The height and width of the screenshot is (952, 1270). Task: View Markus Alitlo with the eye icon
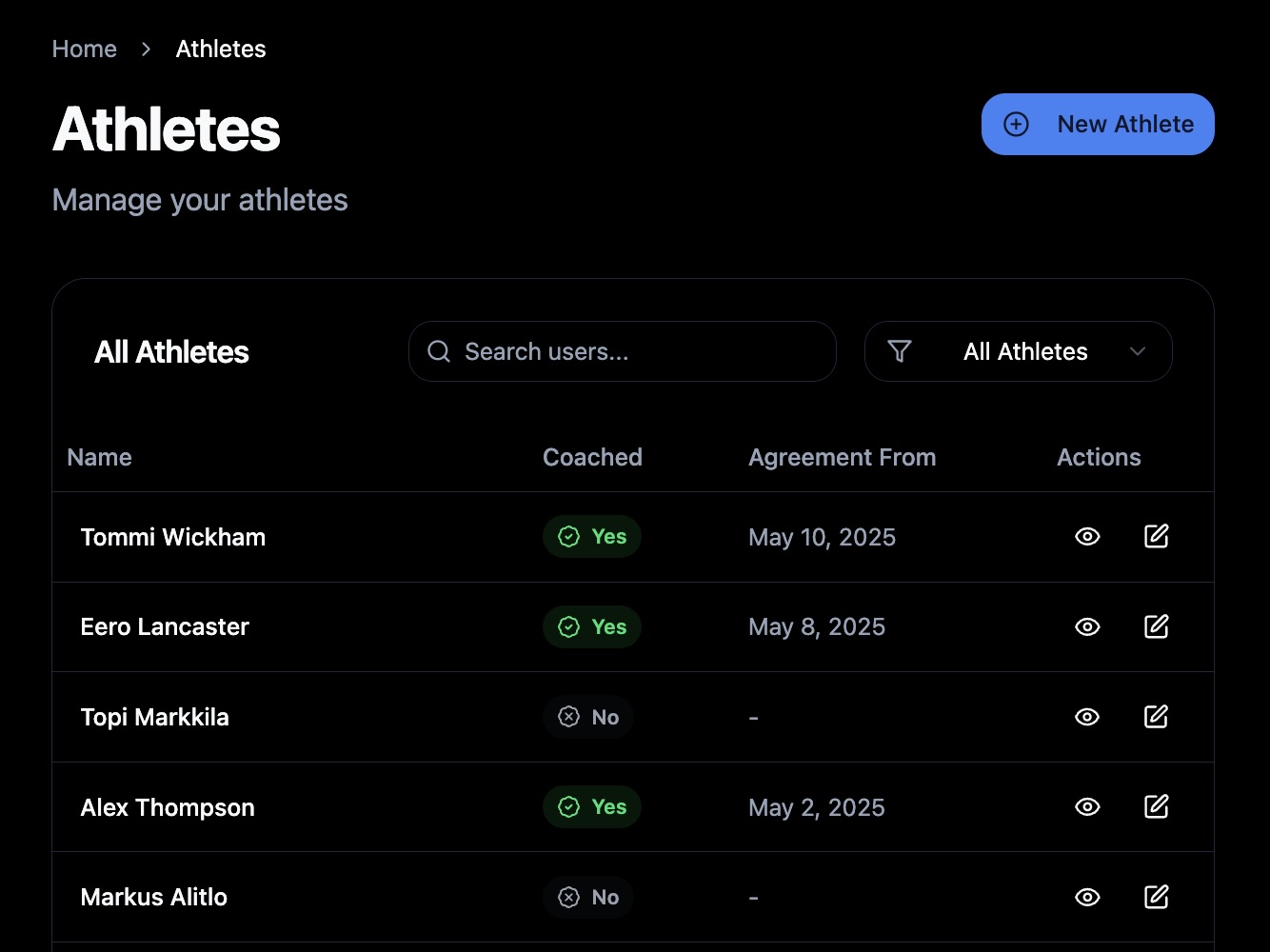[1087, 897]
